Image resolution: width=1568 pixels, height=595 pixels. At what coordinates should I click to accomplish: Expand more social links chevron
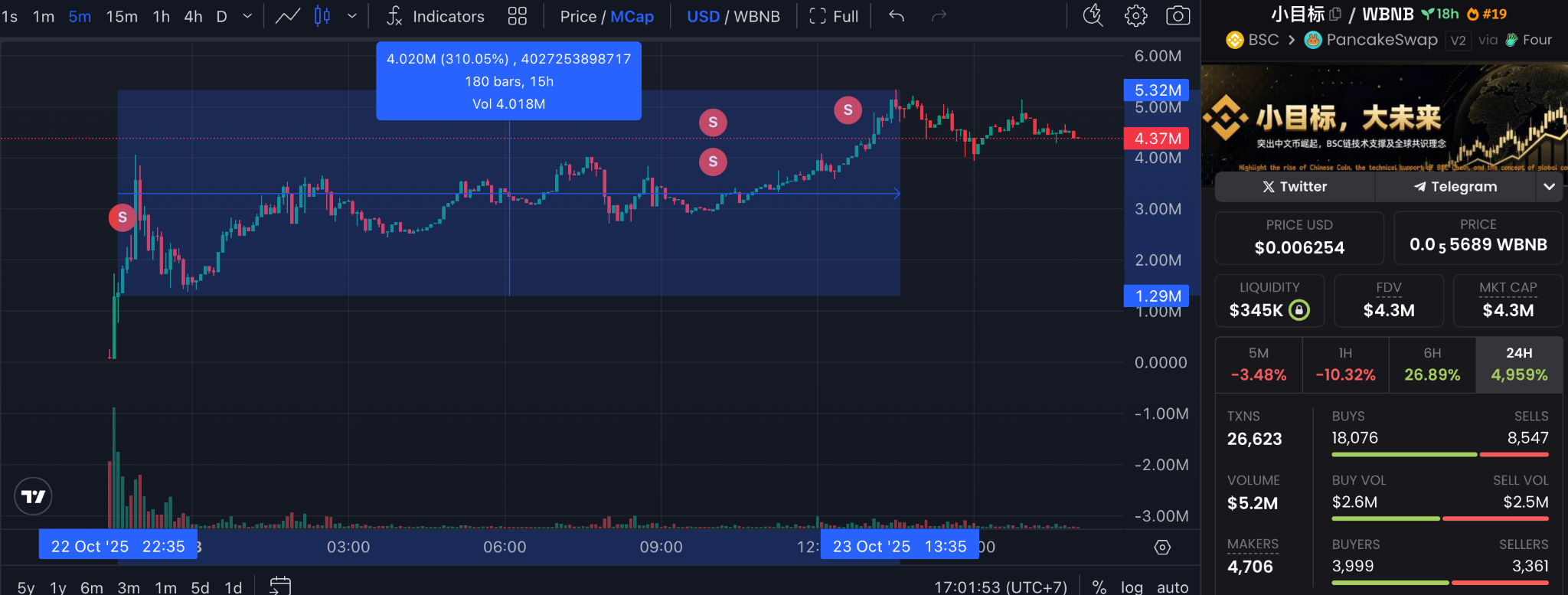(x=1549, y=187)
